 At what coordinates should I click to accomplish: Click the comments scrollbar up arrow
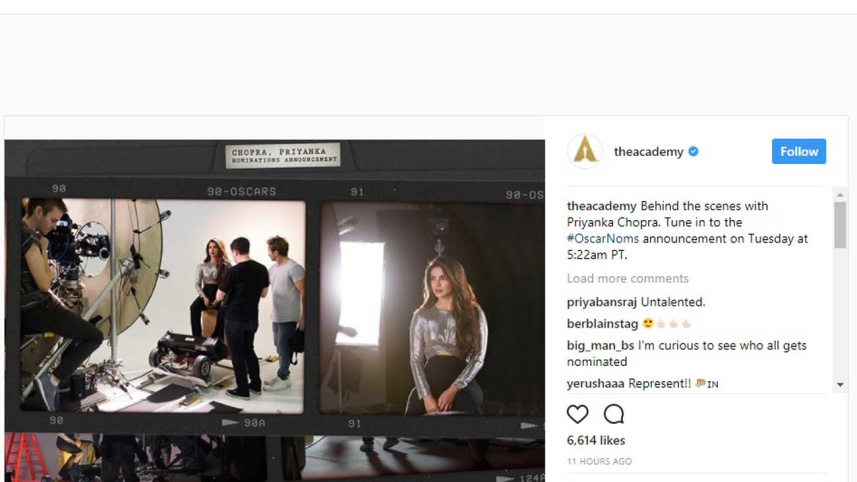click(840, 195)
